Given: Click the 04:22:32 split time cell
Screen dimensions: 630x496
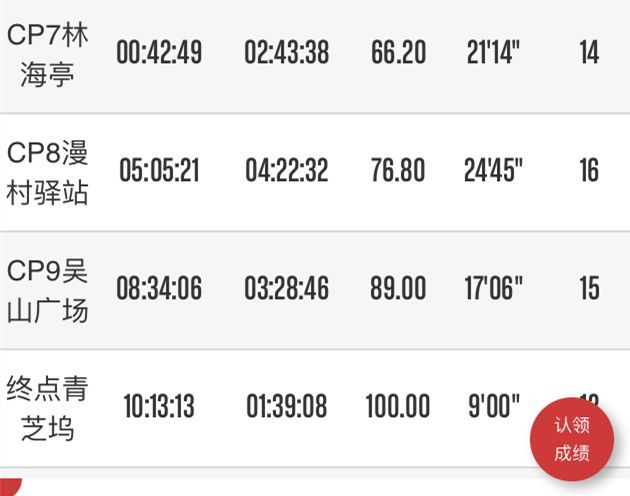Looking at the screenshot, I should [x=286, y=171].
